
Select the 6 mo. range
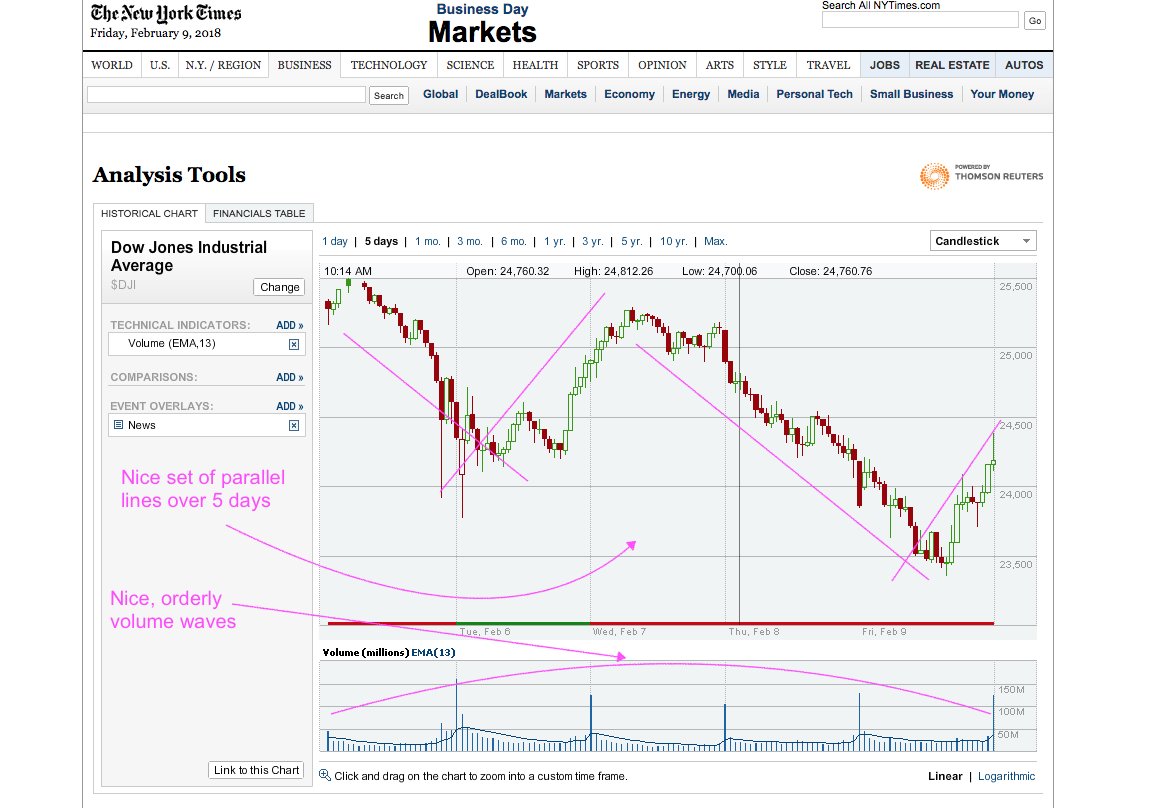513,241
